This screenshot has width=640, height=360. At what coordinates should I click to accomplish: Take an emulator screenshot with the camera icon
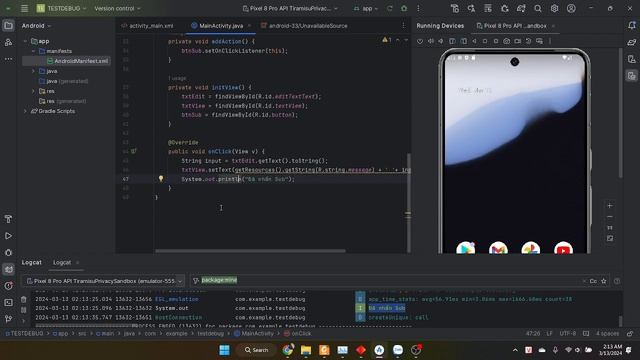point(507,41)
